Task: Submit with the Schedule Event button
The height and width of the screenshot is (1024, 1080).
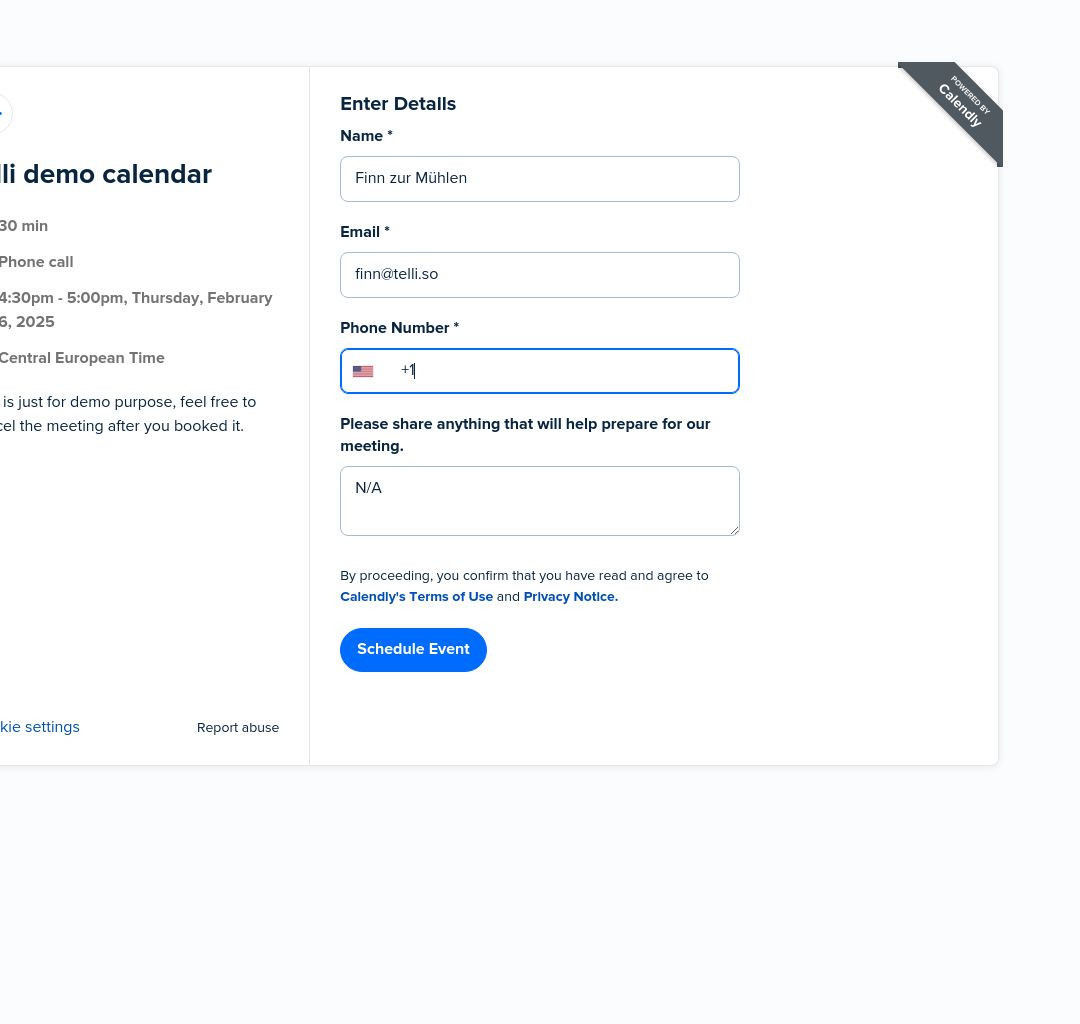Action: point(413,649)
